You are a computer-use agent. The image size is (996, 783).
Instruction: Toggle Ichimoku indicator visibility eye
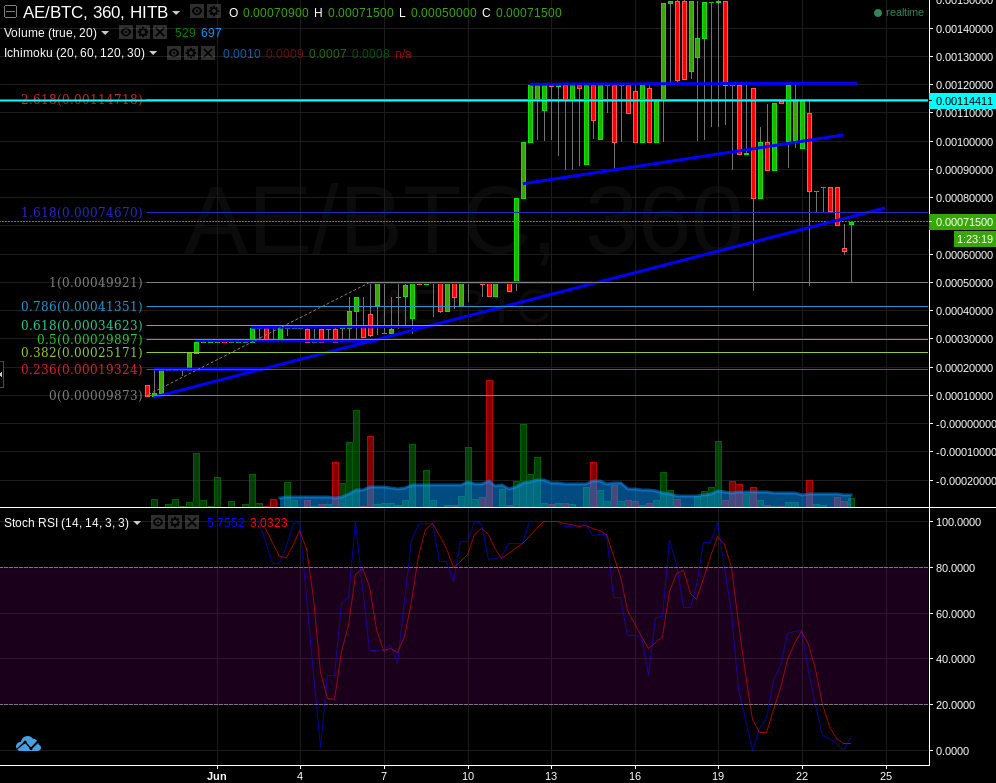[x=173, y=53]
